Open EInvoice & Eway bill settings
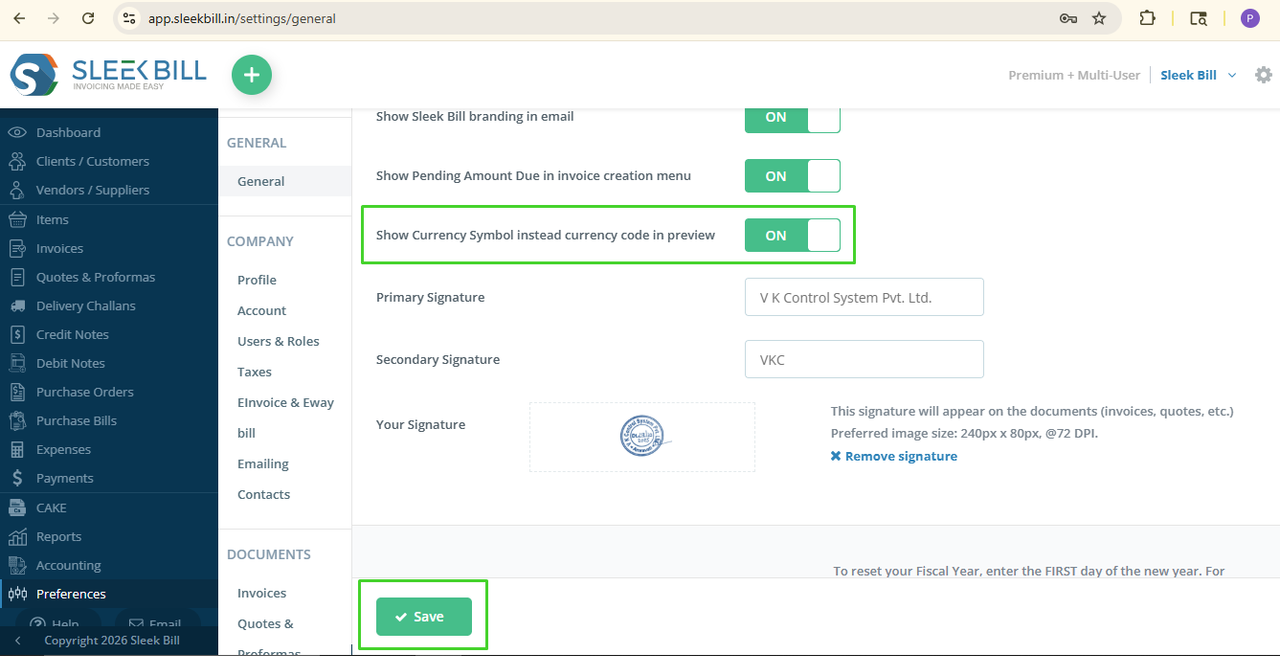The image size is (1280, 656). (x=285, y=417)
